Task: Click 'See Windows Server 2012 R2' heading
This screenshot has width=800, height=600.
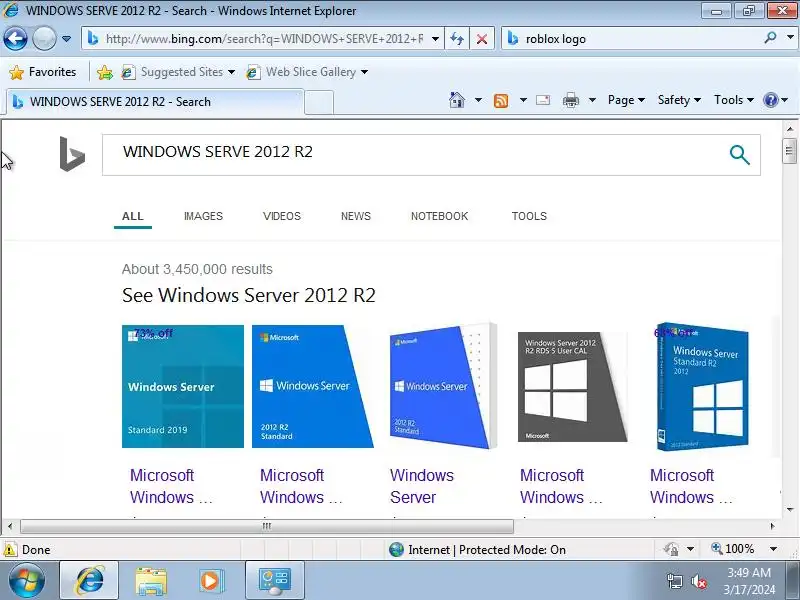Action: pos(248,295)
